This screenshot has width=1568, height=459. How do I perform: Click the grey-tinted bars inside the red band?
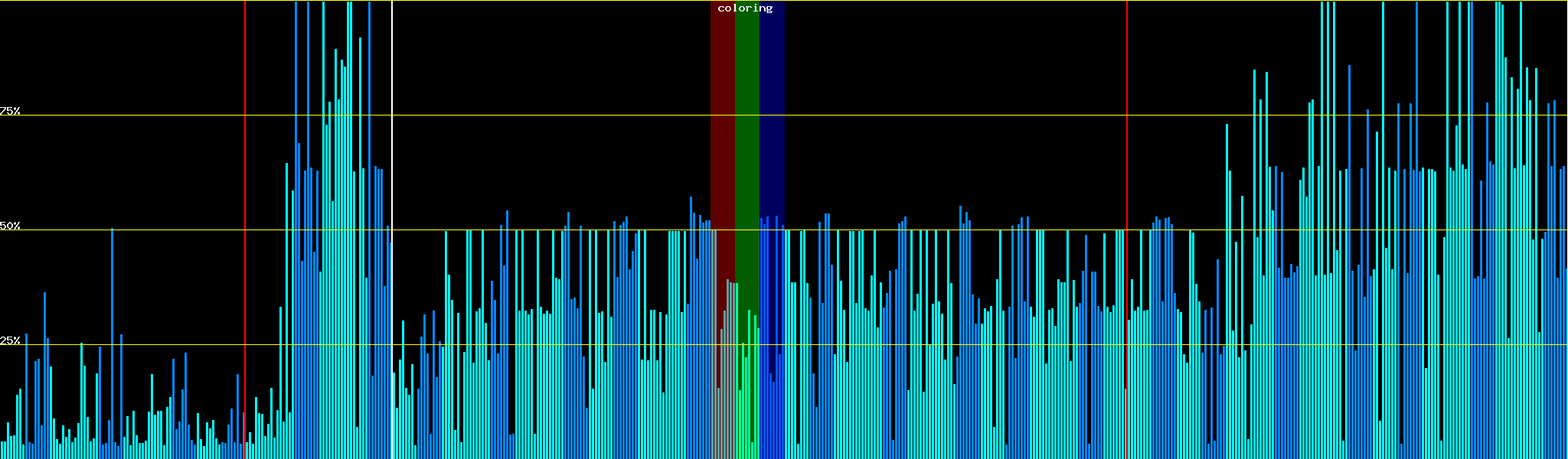tap(722, 382)
